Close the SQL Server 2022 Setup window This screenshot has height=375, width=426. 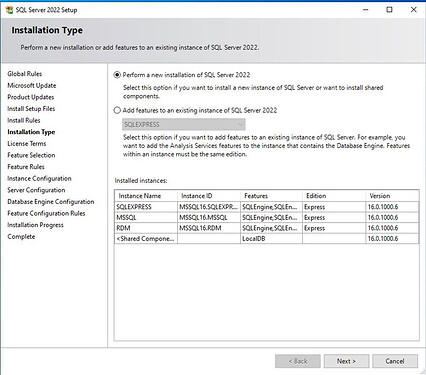pos(414,10)
